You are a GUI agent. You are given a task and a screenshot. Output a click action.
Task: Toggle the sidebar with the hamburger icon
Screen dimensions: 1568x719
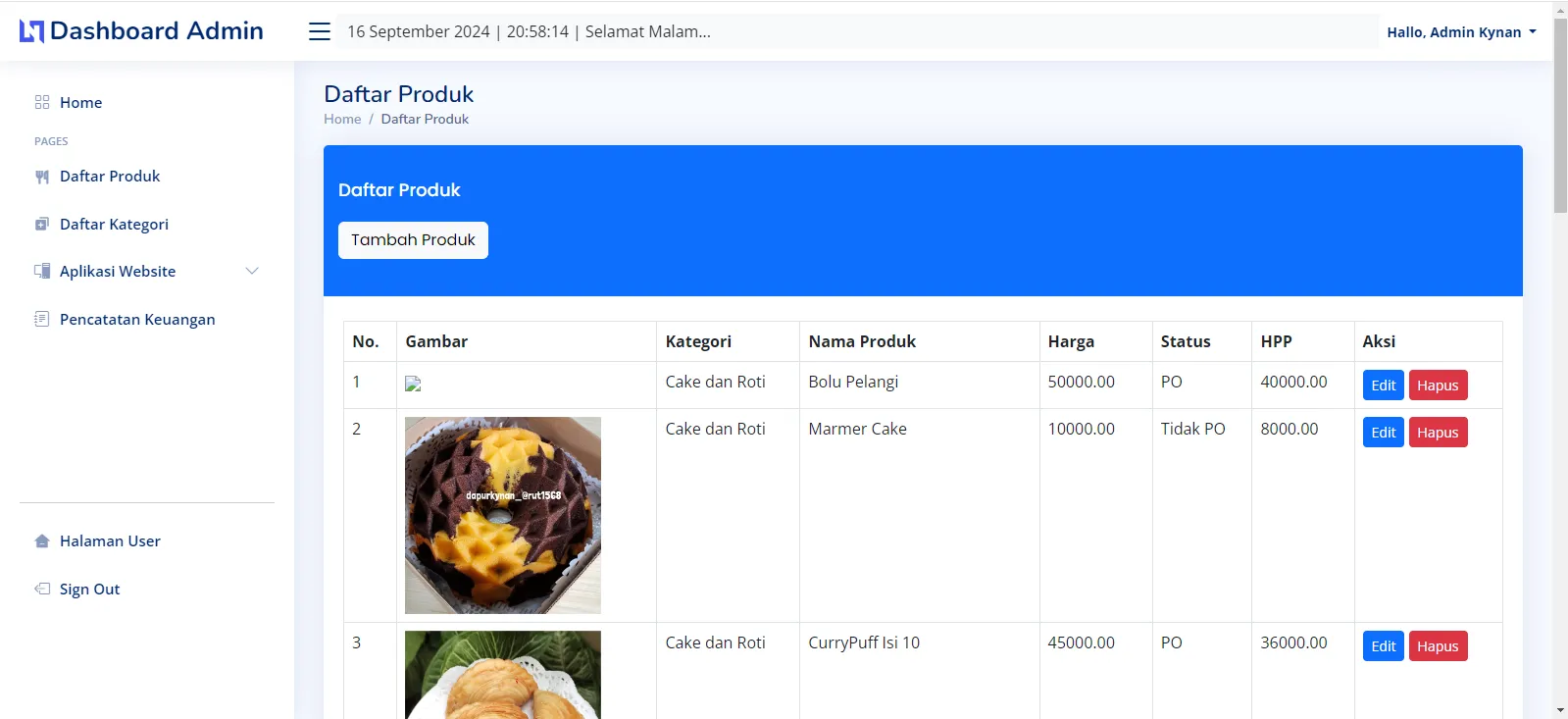[x=320, y=31]
